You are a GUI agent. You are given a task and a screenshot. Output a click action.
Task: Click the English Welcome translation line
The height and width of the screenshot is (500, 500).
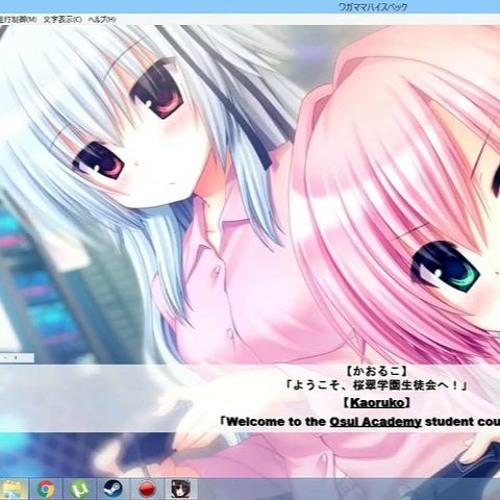pos(360,422)
